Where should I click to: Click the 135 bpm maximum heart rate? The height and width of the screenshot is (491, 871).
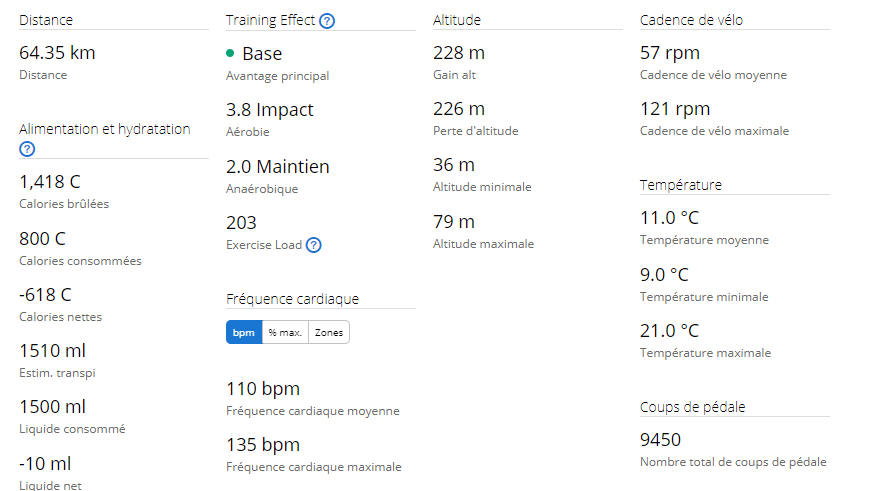click(x=263, y=445)
